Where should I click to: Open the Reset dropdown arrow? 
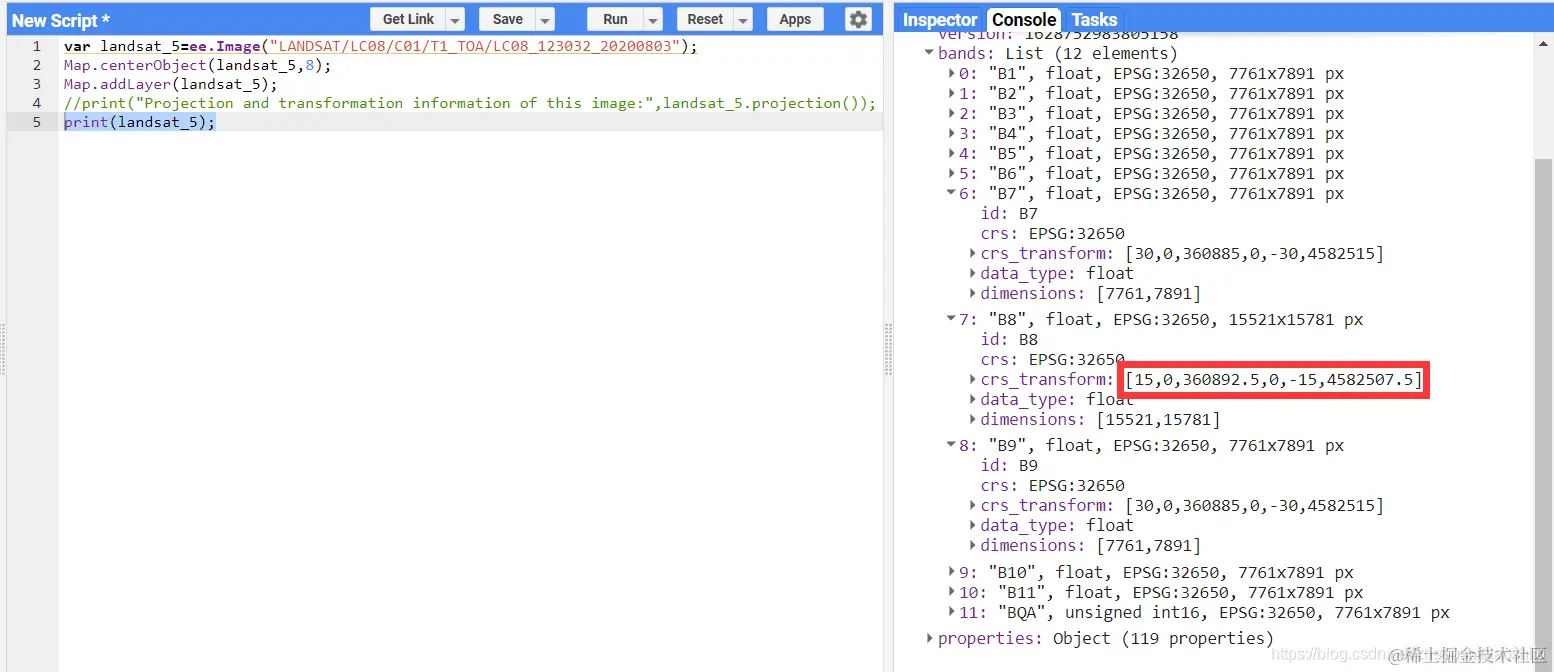[x=743, y=19]
